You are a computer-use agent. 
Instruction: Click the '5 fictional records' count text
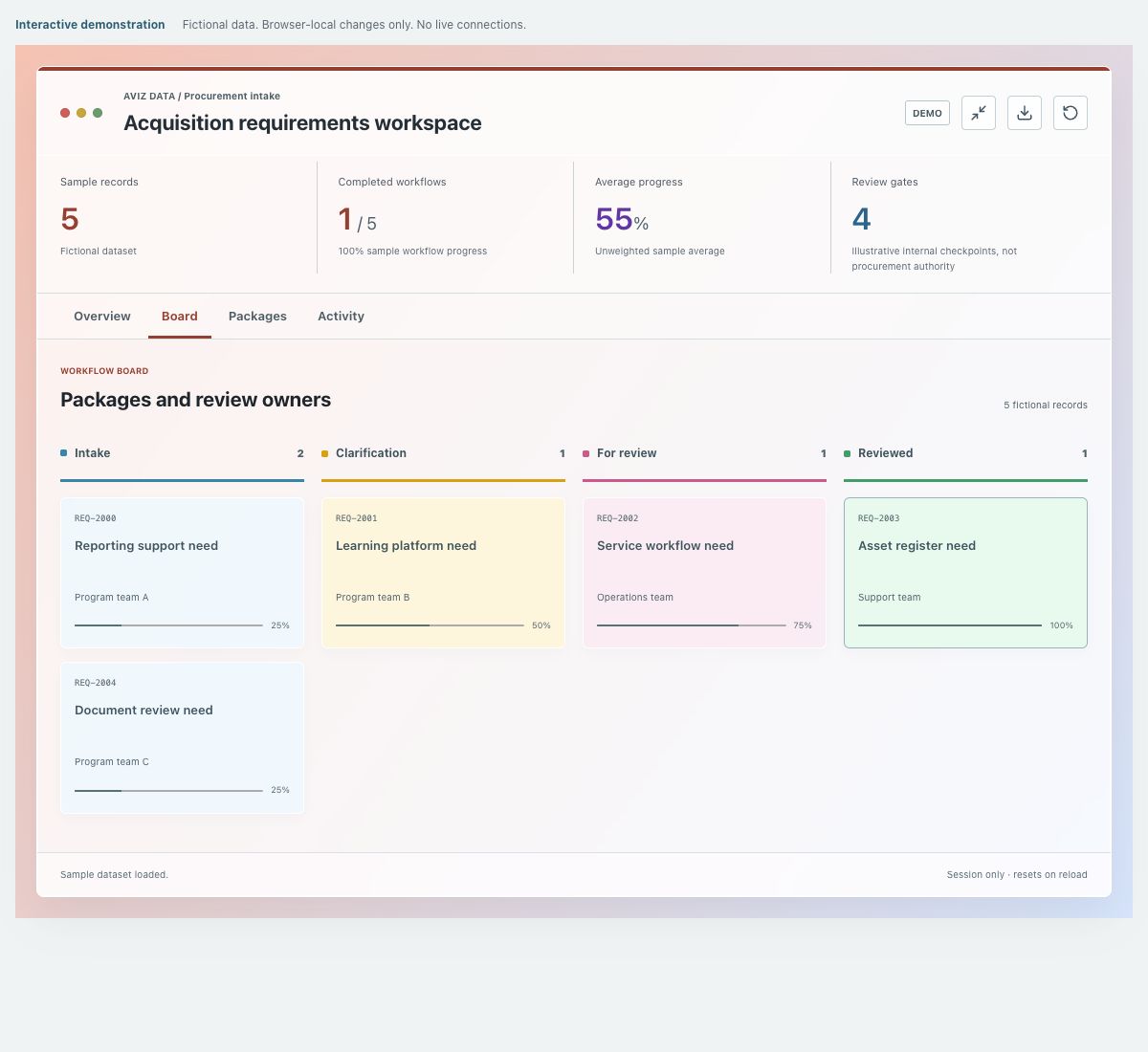click(1046, 405)
